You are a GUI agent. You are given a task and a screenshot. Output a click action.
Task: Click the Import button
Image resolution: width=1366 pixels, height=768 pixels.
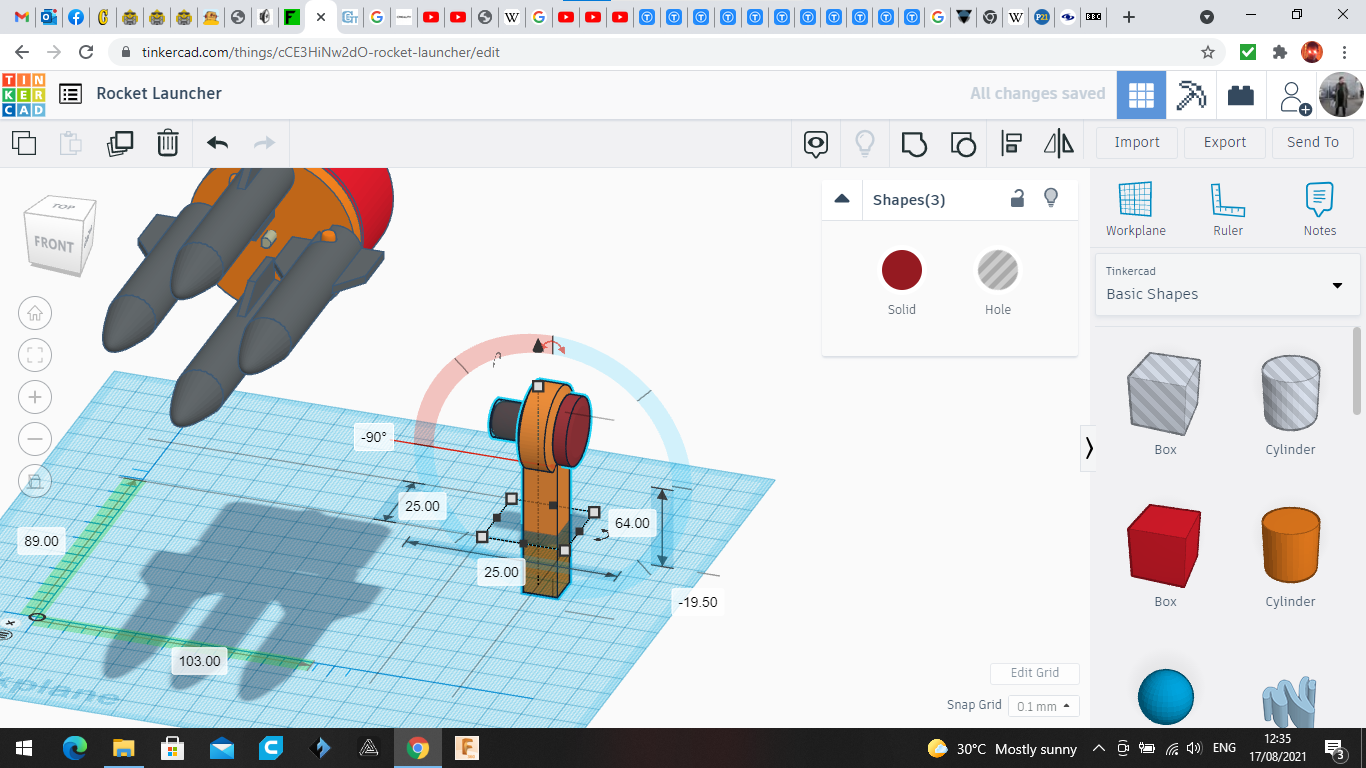click(x=1136, y=142)
